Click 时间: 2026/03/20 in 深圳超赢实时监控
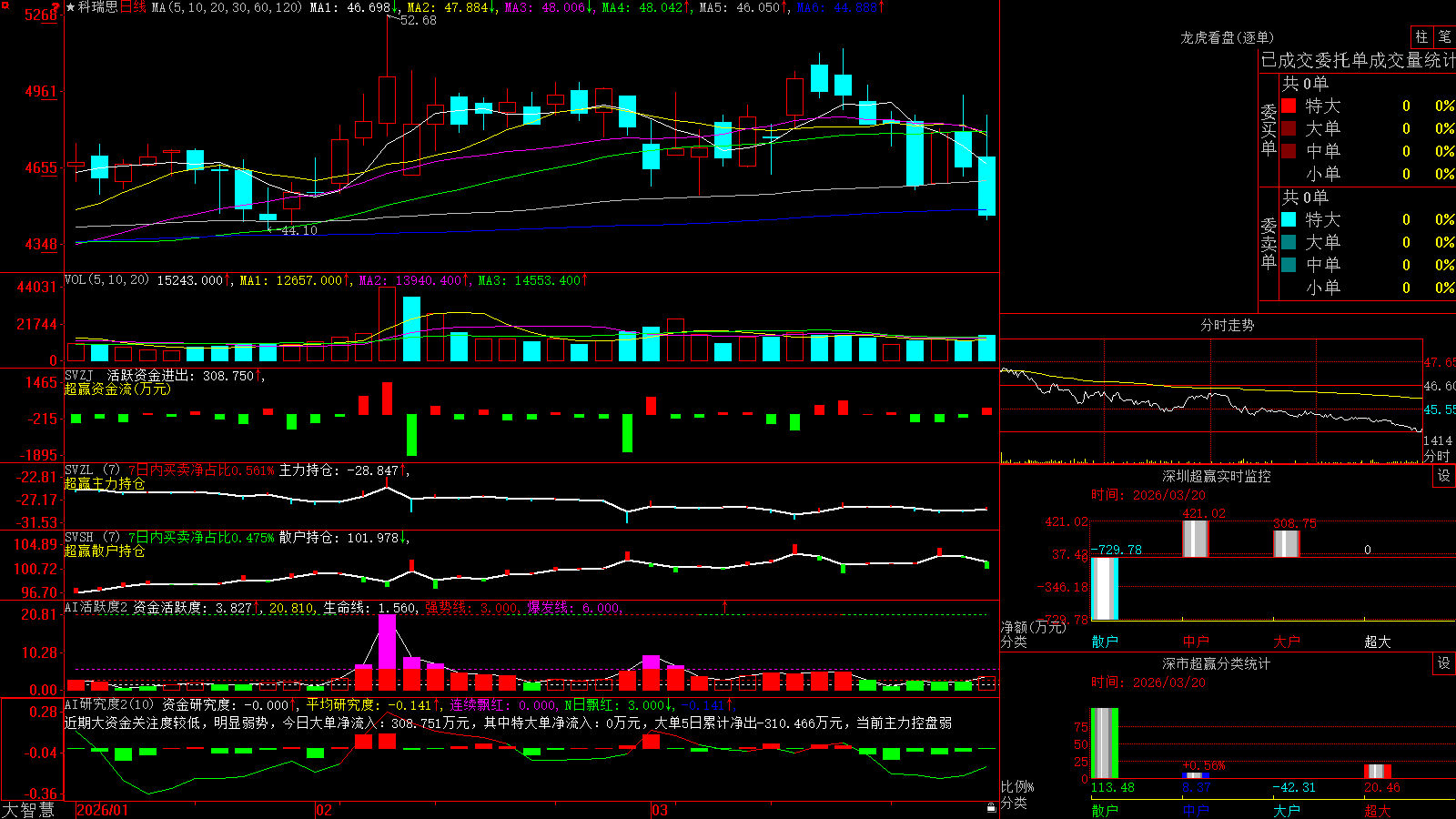Viewport: 1456px width, 819px height. click(x=1148, y=495)
